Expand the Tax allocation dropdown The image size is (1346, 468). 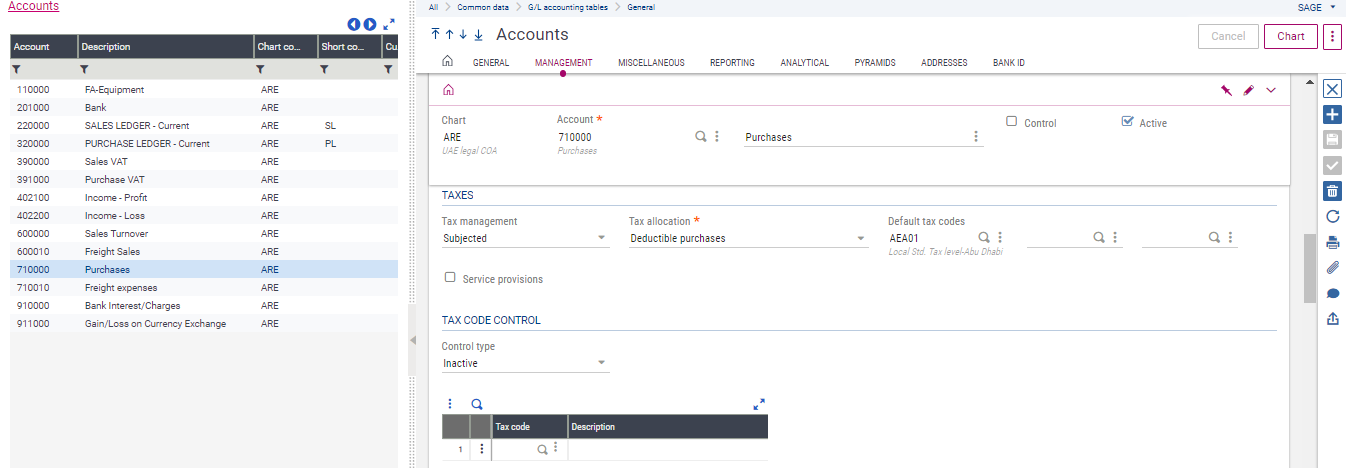[x=861, y=239]
